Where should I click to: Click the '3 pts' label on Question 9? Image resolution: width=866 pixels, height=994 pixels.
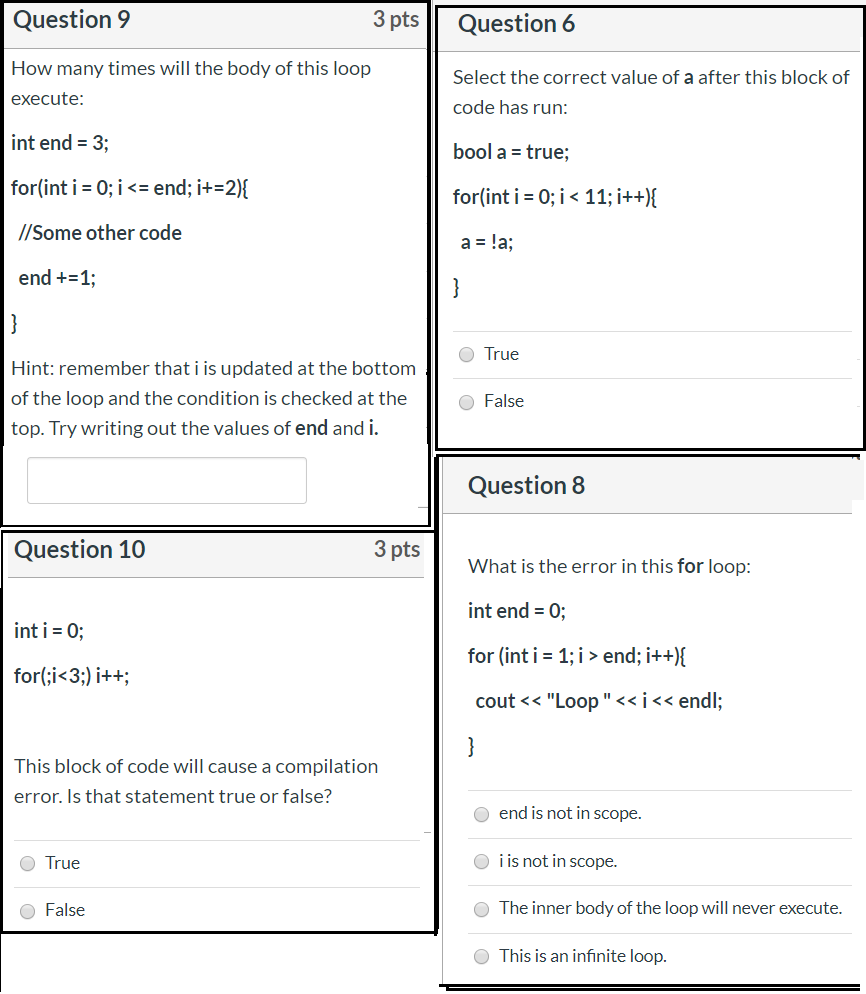tap(397, 19)
